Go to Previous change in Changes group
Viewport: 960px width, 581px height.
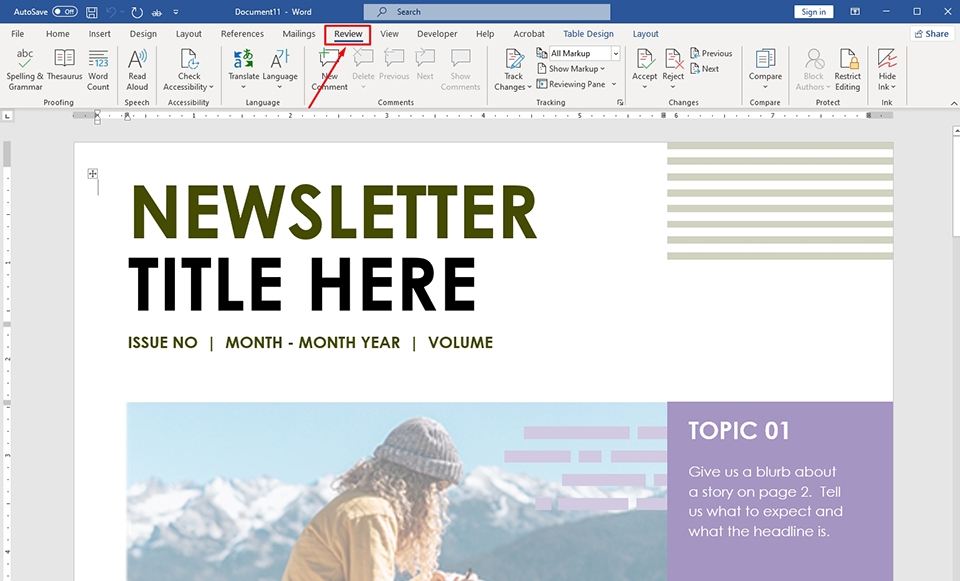click(x=711, y=53)
